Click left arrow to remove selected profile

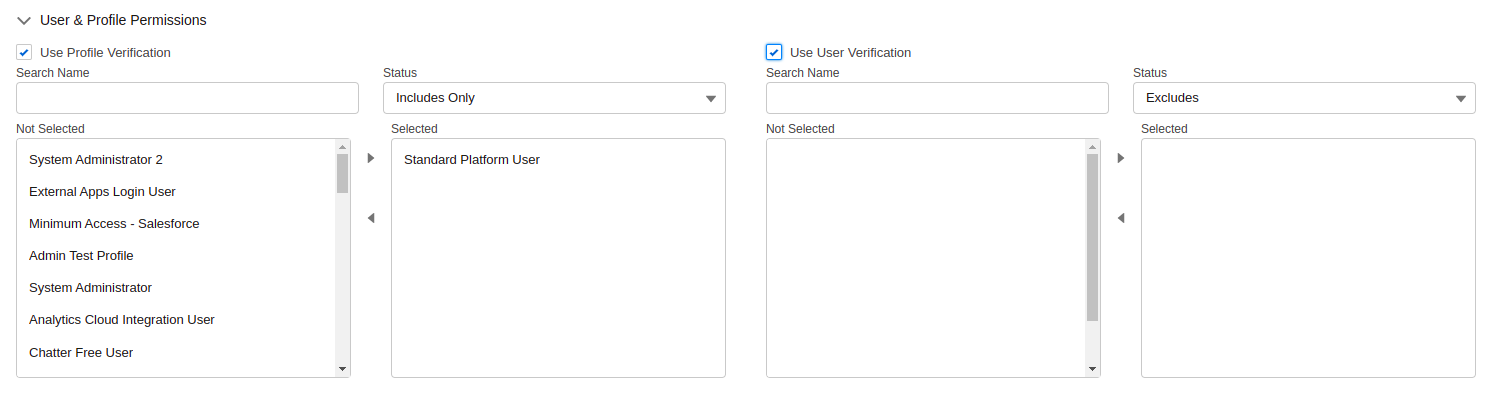click(371, 218)
